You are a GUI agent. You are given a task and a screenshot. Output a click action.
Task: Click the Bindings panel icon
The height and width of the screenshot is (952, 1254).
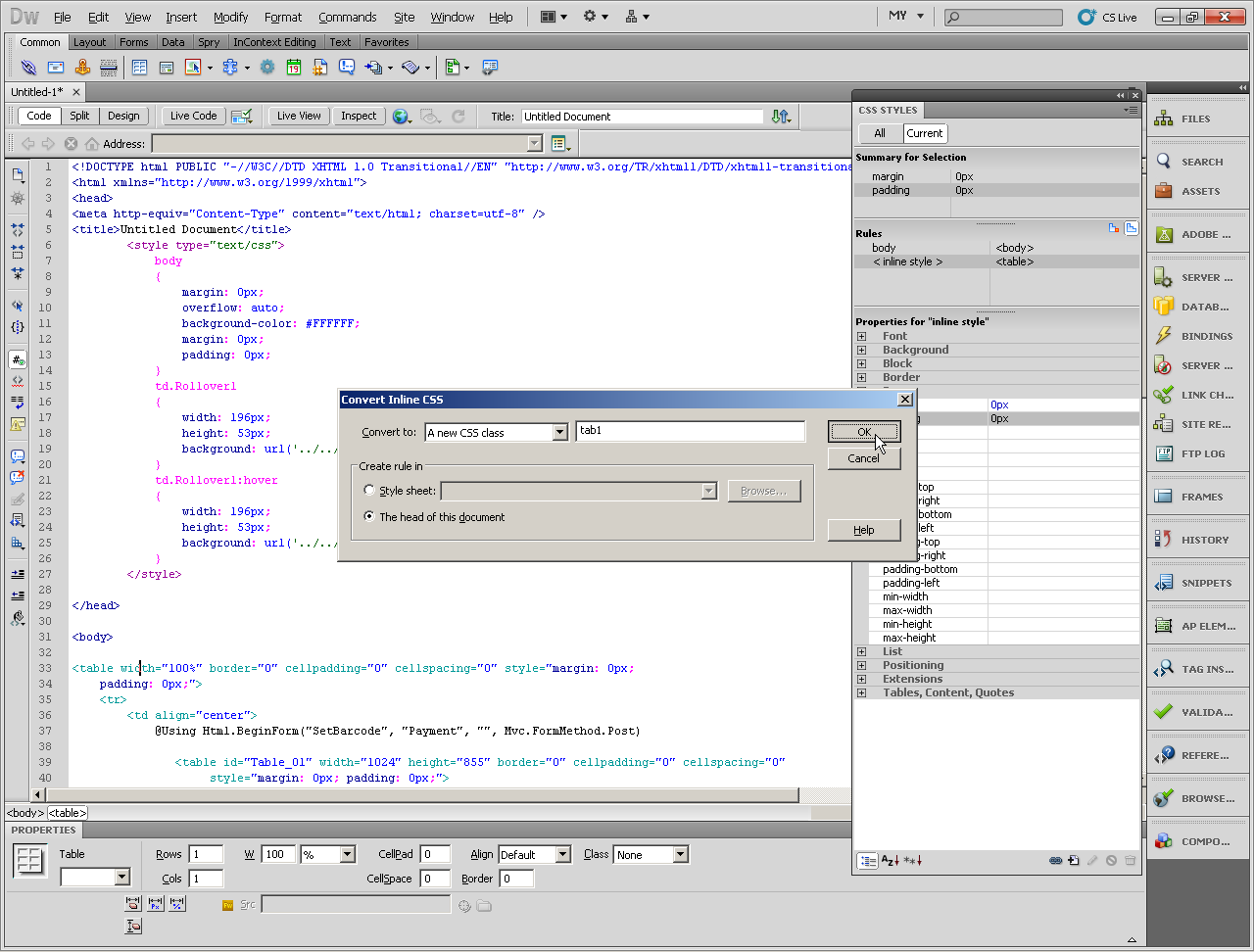point(1164,336)
